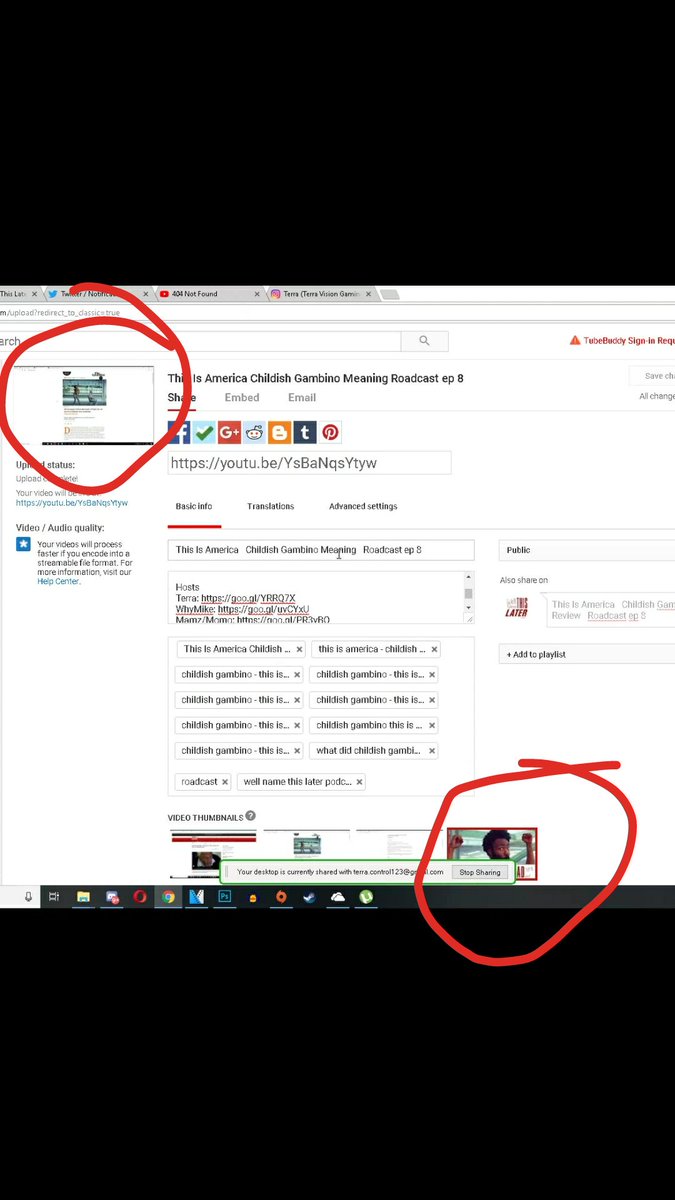The image size is (675, 1200).
Task: Open the Basic info tab
Action: click(194, 506)
